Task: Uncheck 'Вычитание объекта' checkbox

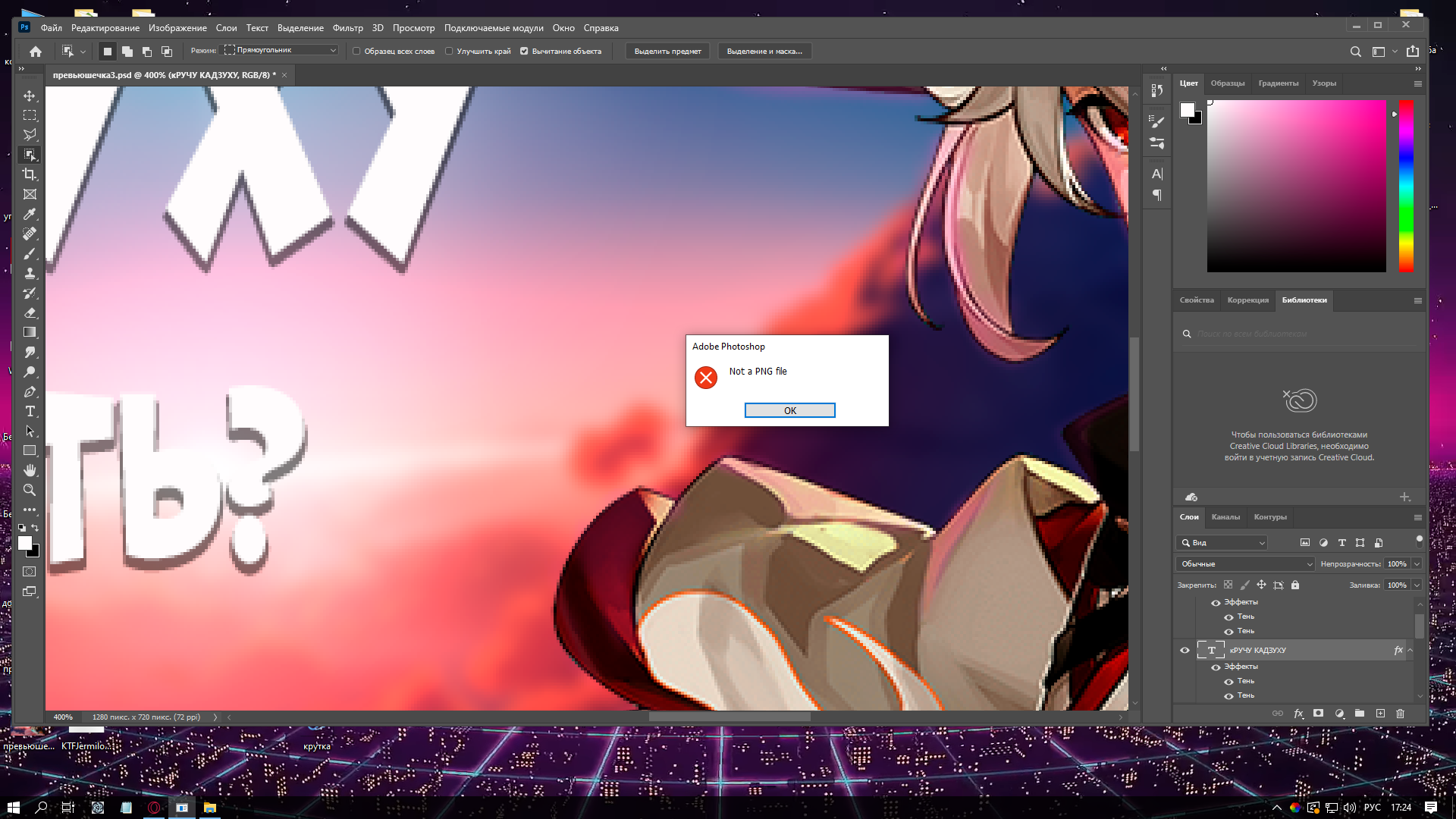Action: pos(524,52)
